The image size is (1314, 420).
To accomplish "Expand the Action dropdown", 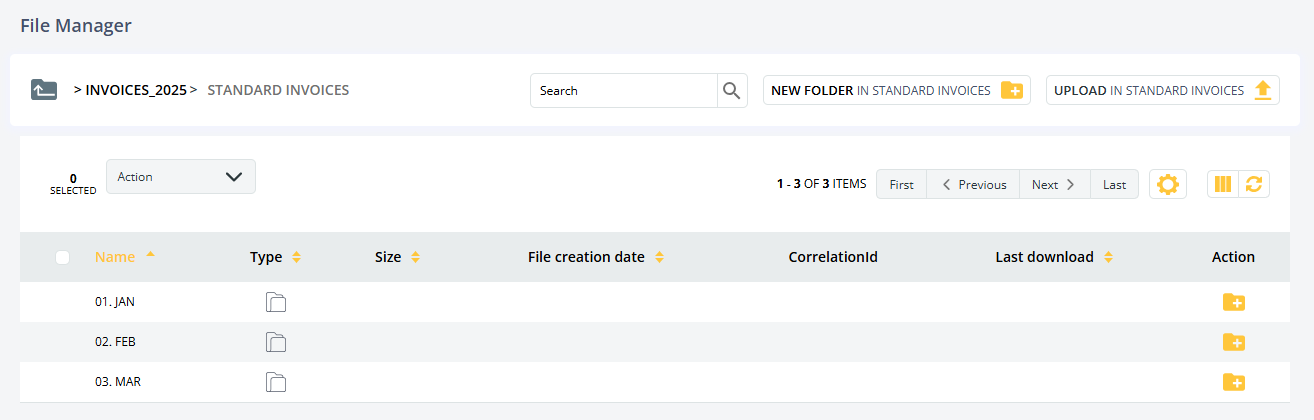I will [x=180, y=177].
